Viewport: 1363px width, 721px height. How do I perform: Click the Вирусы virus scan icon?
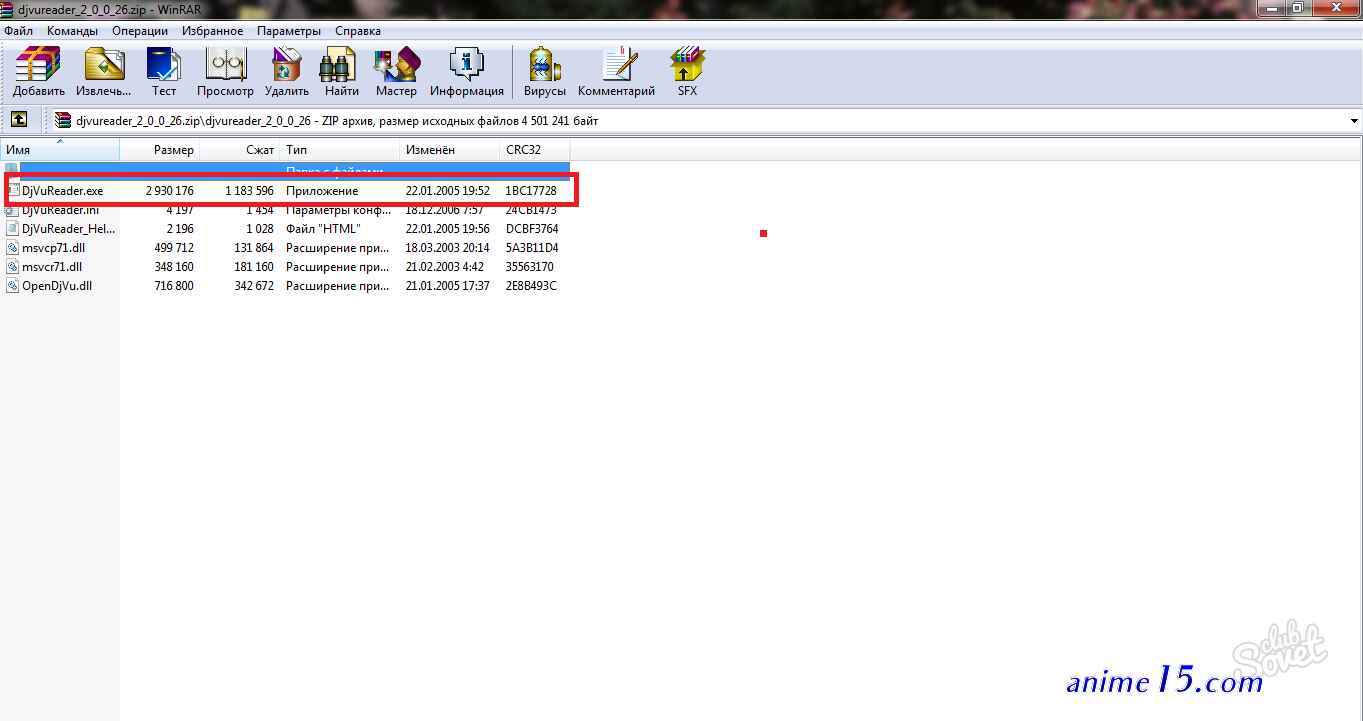544,64
